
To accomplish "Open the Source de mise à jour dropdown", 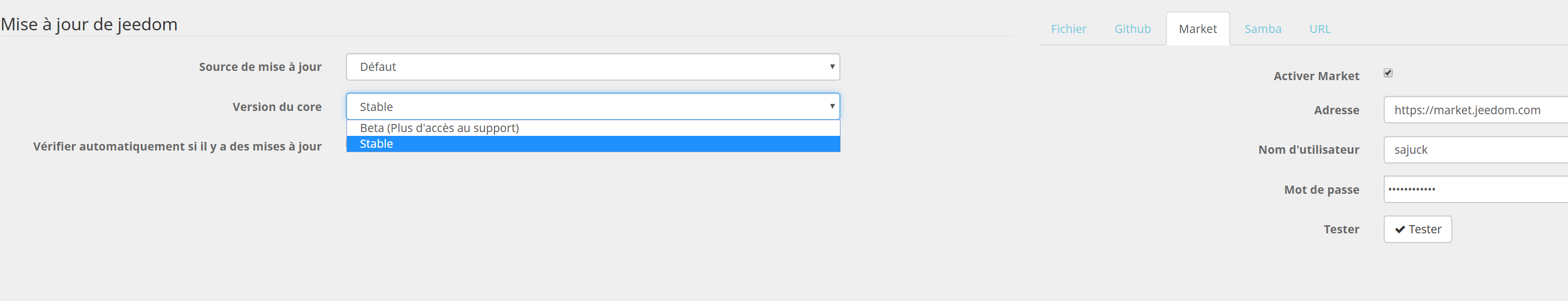I will 592,67.
